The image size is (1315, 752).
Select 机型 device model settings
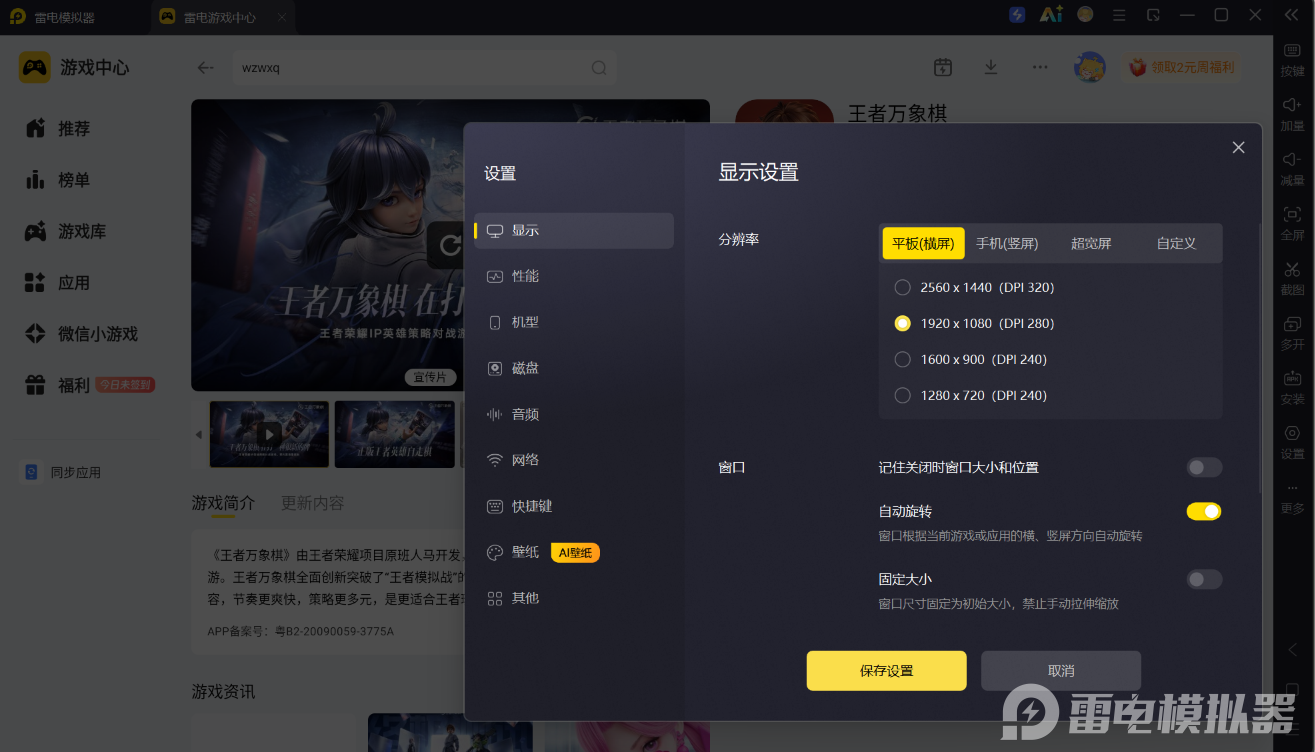tap(574, 322)
